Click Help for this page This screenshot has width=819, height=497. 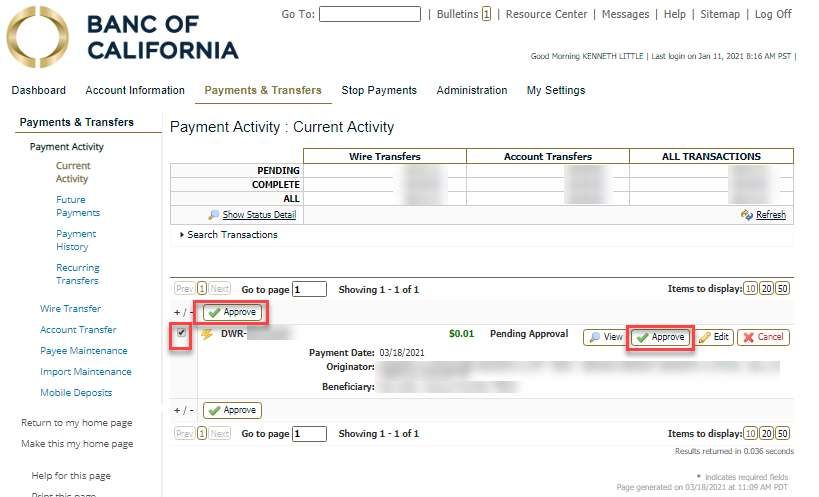click(x=71, y=476)
